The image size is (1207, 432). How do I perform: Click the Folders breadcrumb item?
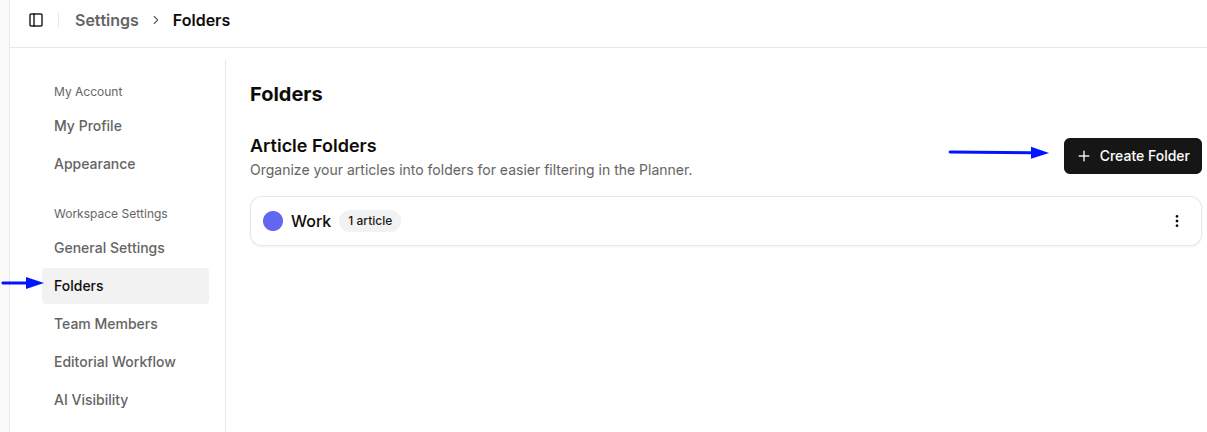tap(201, 20)
